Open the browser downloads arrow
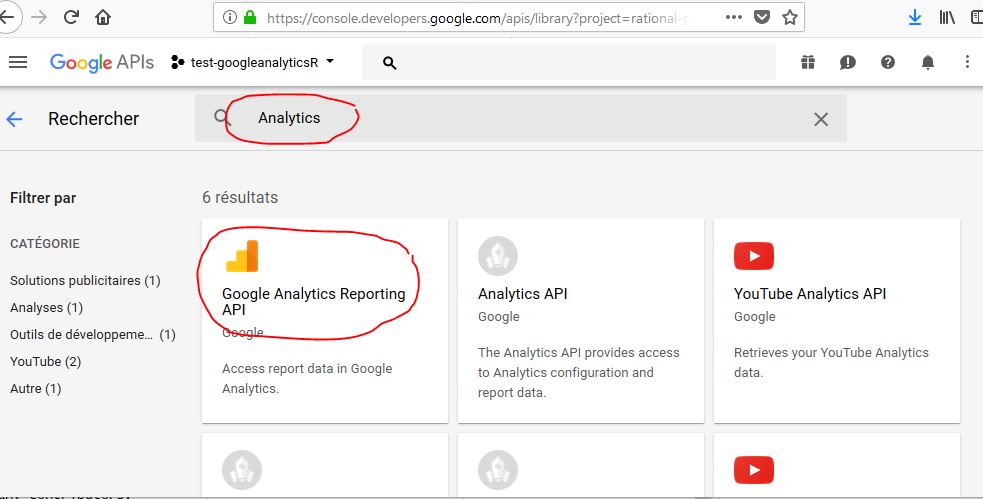Viewport: 983px width, 499px height. (x=915, y=18)
